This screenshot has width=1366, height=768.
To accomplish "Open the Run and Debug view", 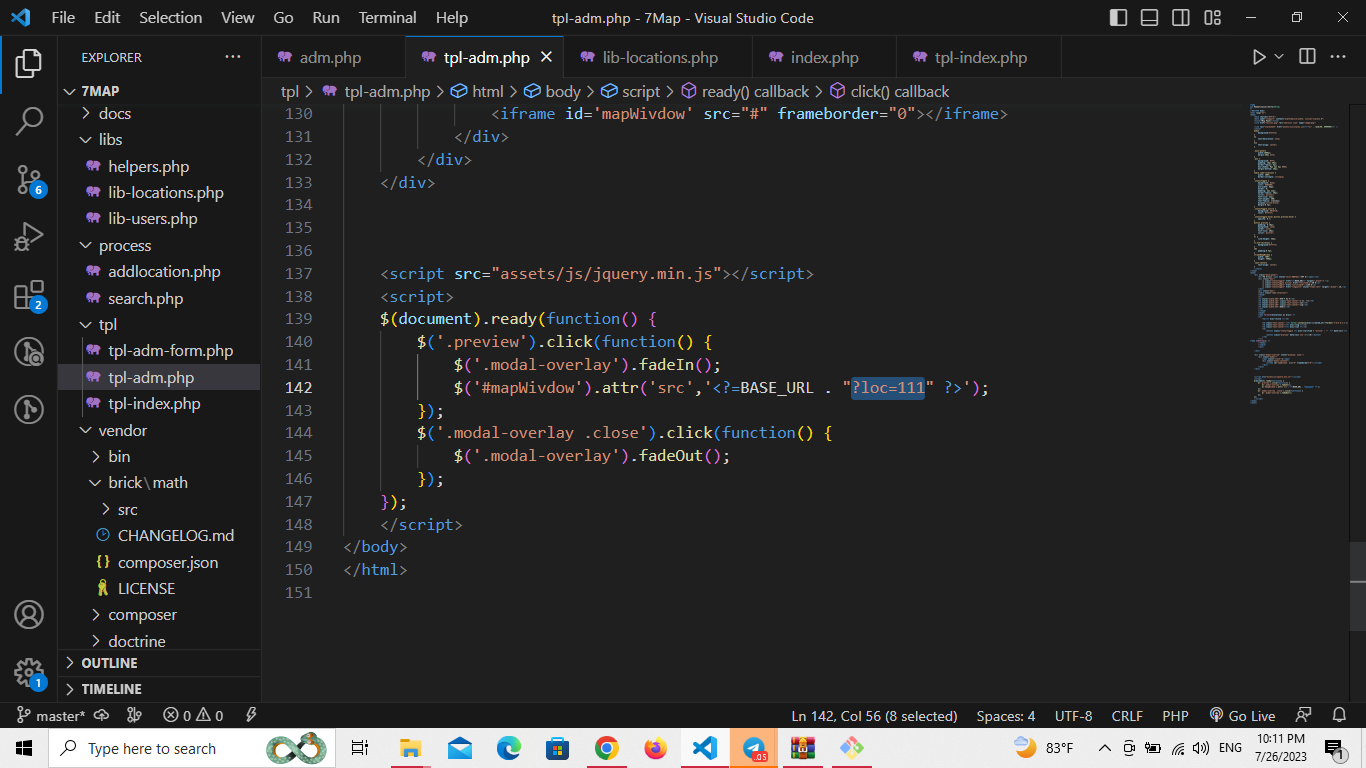I will coord(29,237).
